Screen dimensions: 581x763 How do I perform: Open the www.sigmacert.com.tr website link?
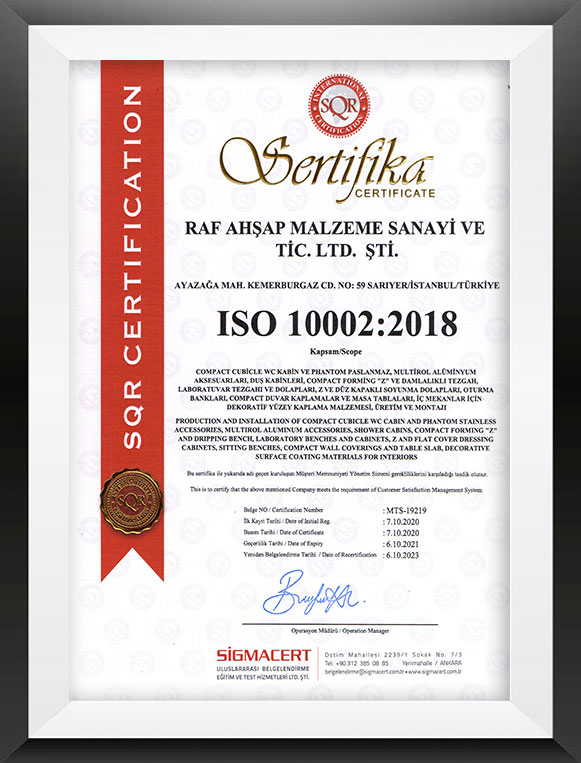[x=435, y=672]
